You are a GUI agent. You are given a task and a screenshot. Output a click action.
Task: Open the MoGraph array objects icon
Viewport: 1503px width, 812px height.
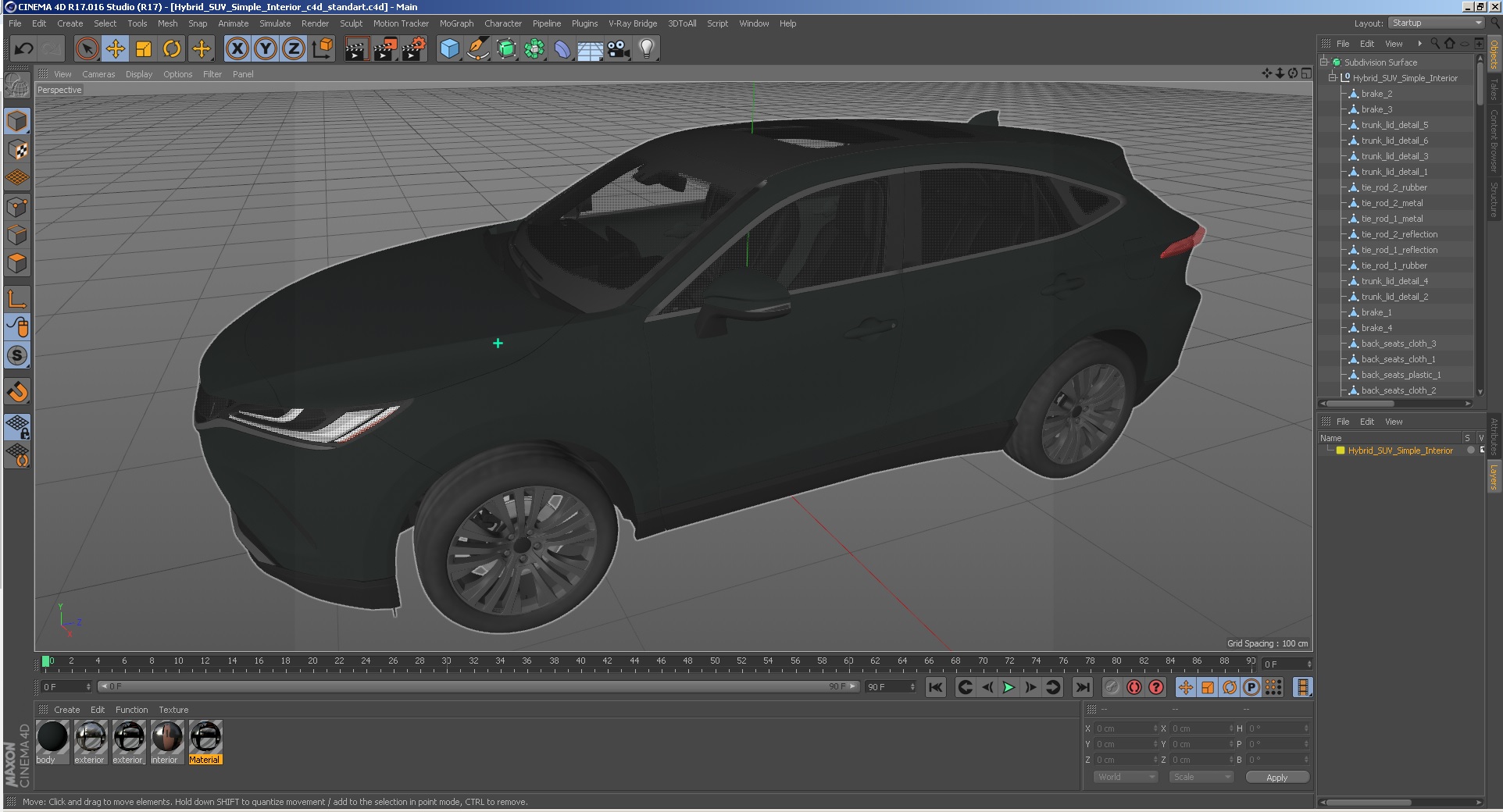pyautogui.click(x=534, y=49)
